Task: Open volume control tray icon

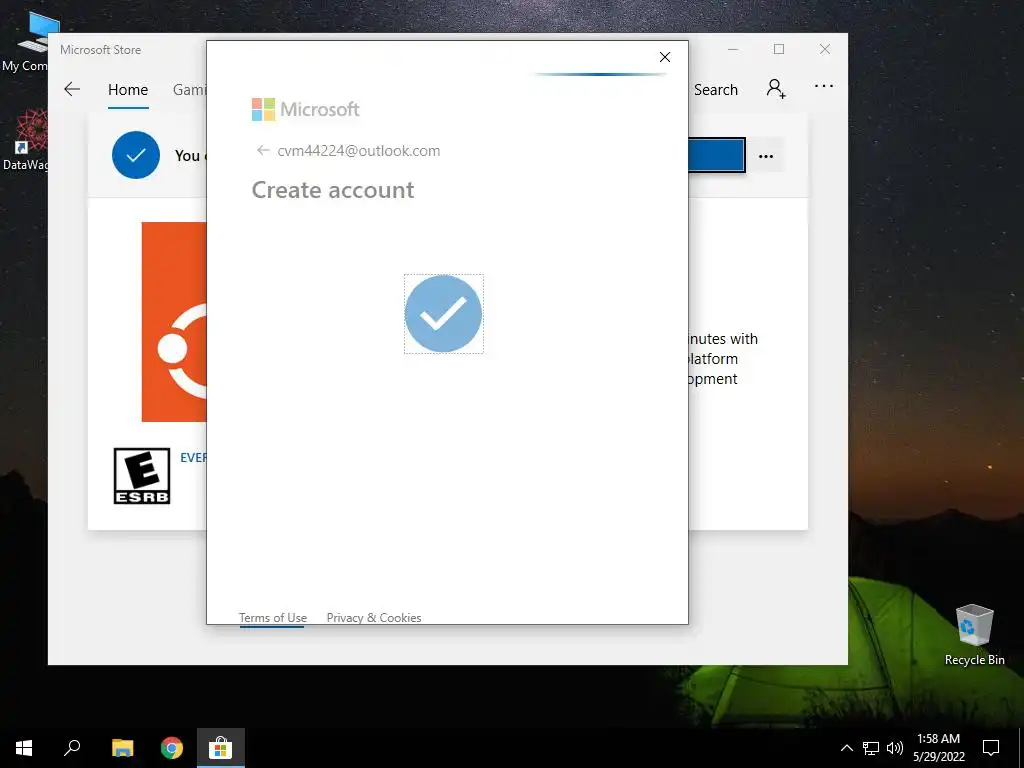Action: pos(895,748)
